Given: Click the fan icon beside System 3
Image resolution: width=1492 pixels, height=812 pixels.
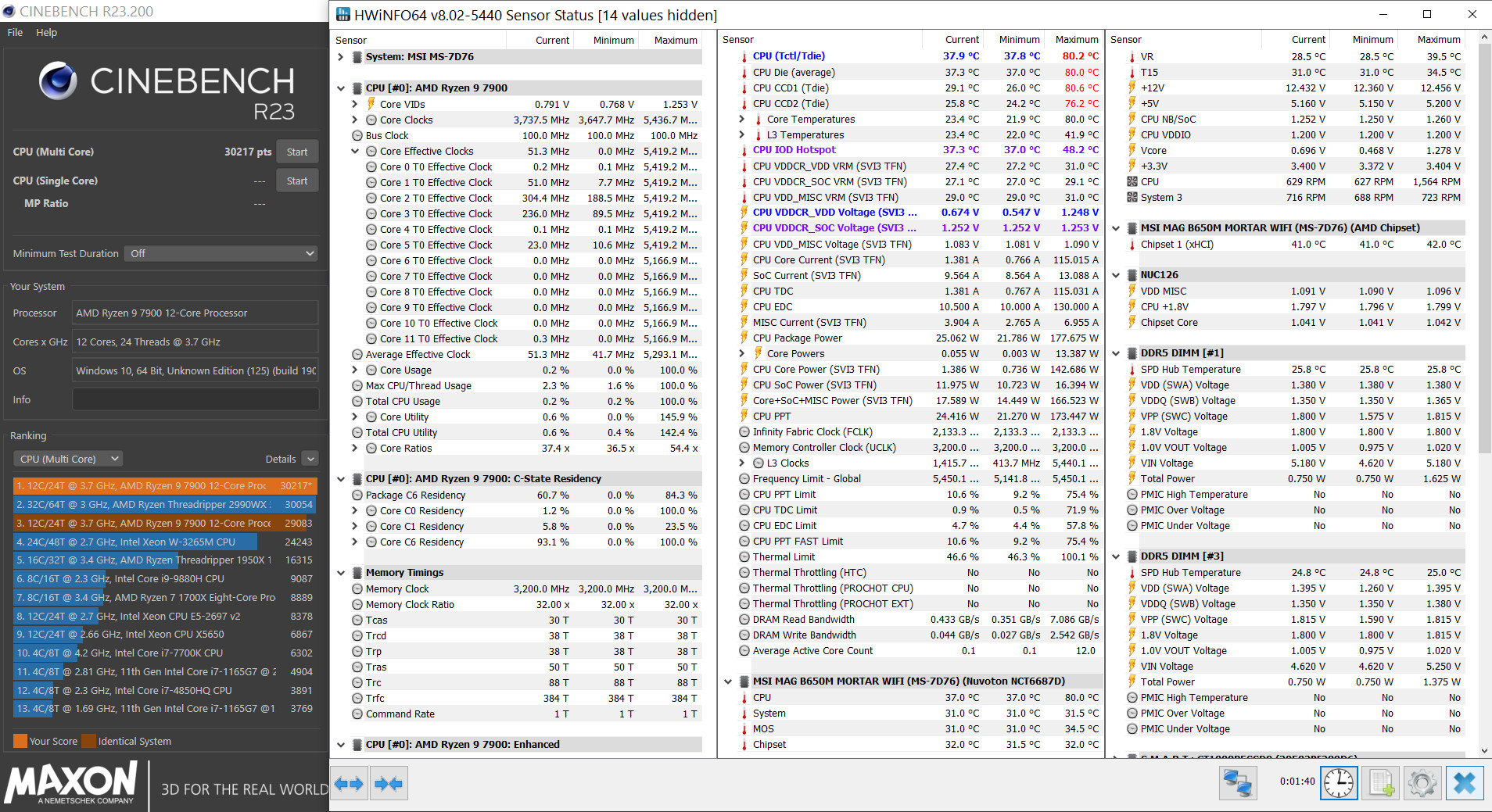Looking at the screenshot, I should point(1132,197).
